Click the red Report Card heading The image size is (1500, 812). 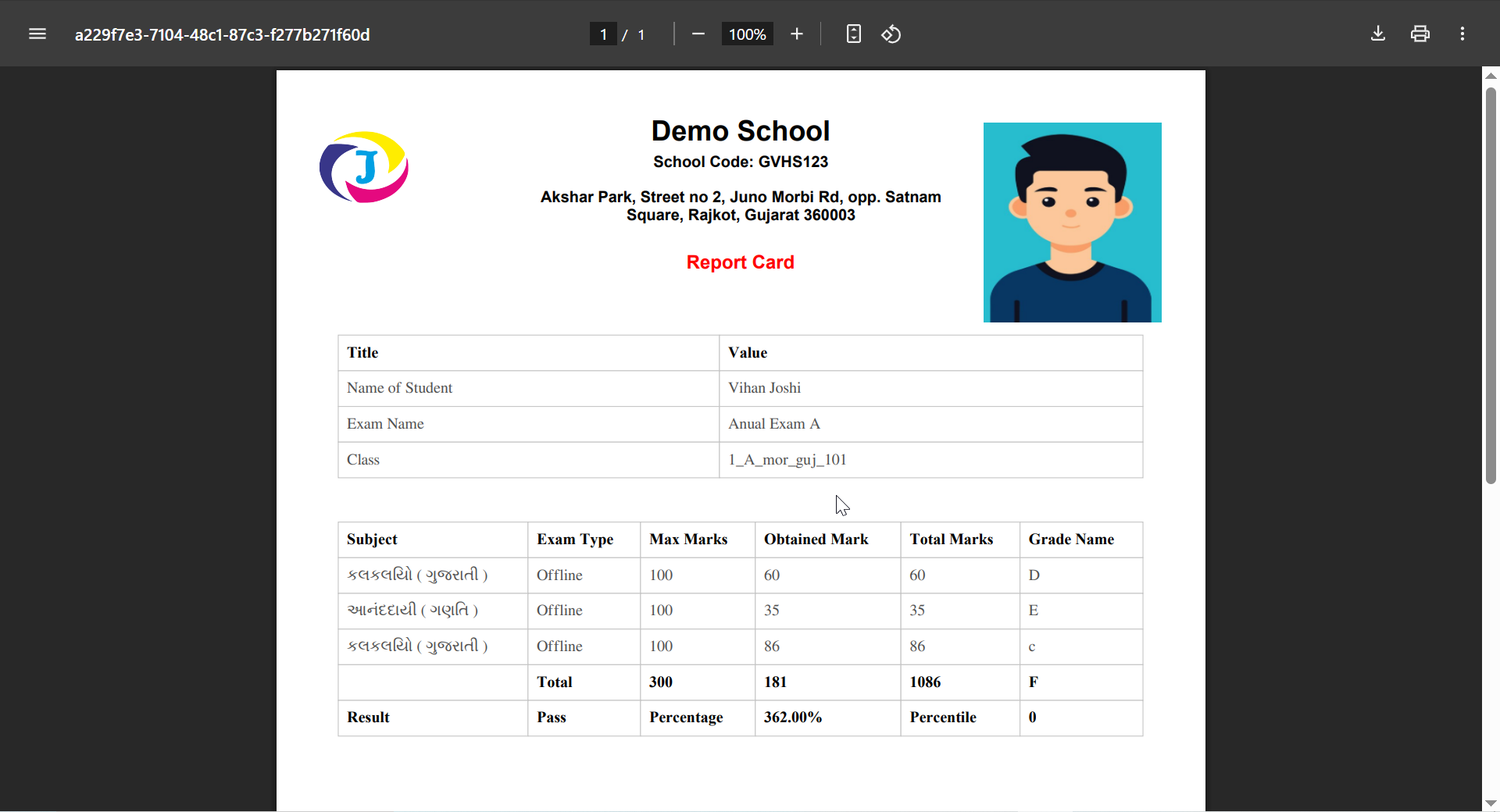click(740, 262)
